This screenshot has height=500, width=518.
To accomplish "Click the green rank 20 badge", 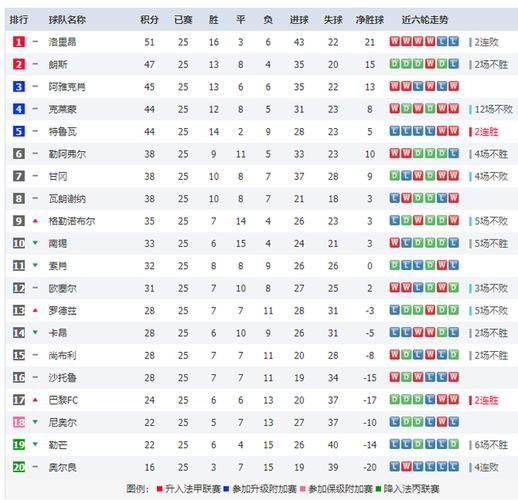I will (19, 467).
